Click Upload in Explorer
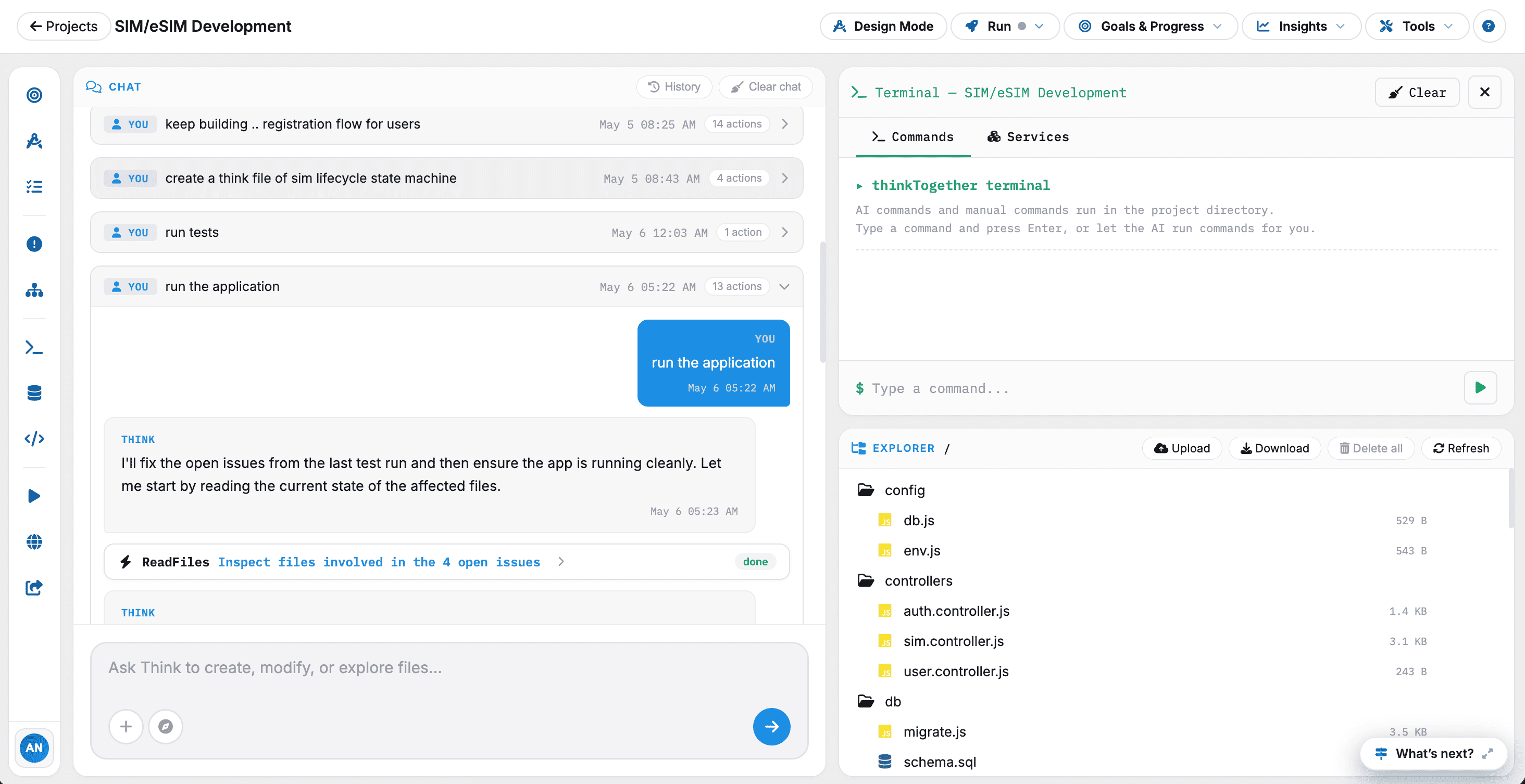Screen dimensions: 1525x784 pos(1182,448)
